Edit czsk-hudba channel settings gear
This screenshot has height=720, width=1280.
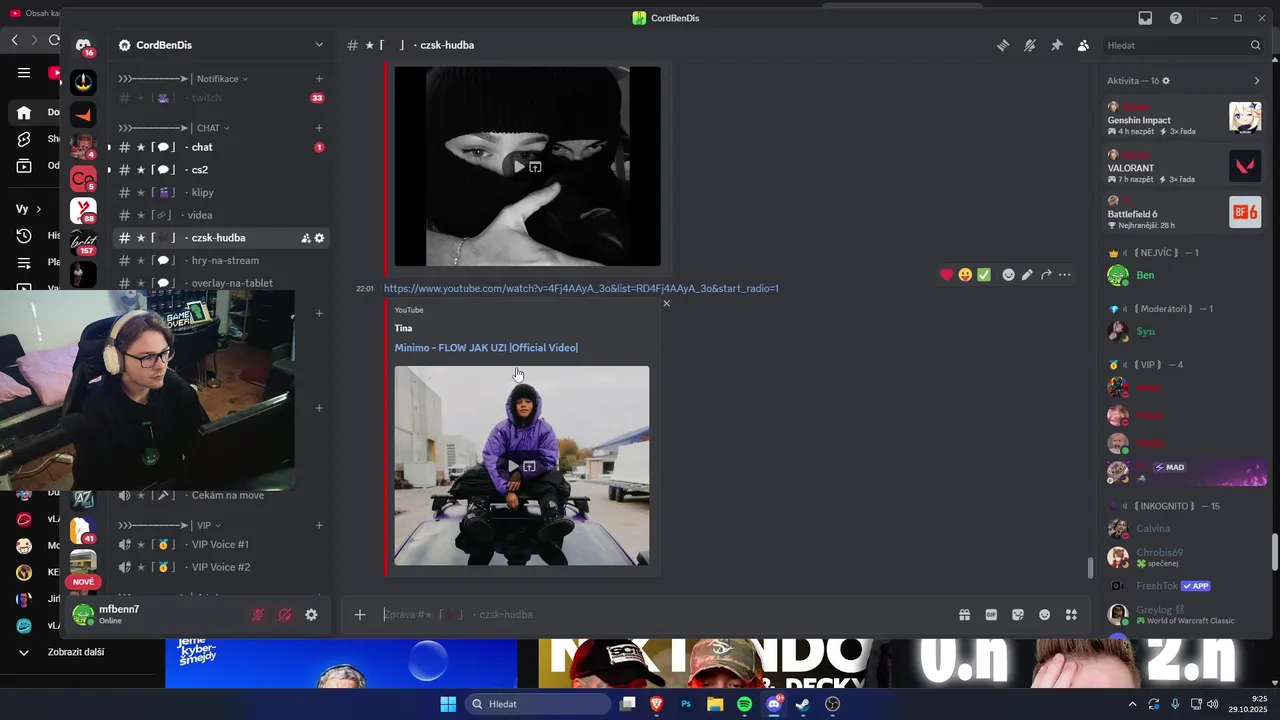coord(320,238)
